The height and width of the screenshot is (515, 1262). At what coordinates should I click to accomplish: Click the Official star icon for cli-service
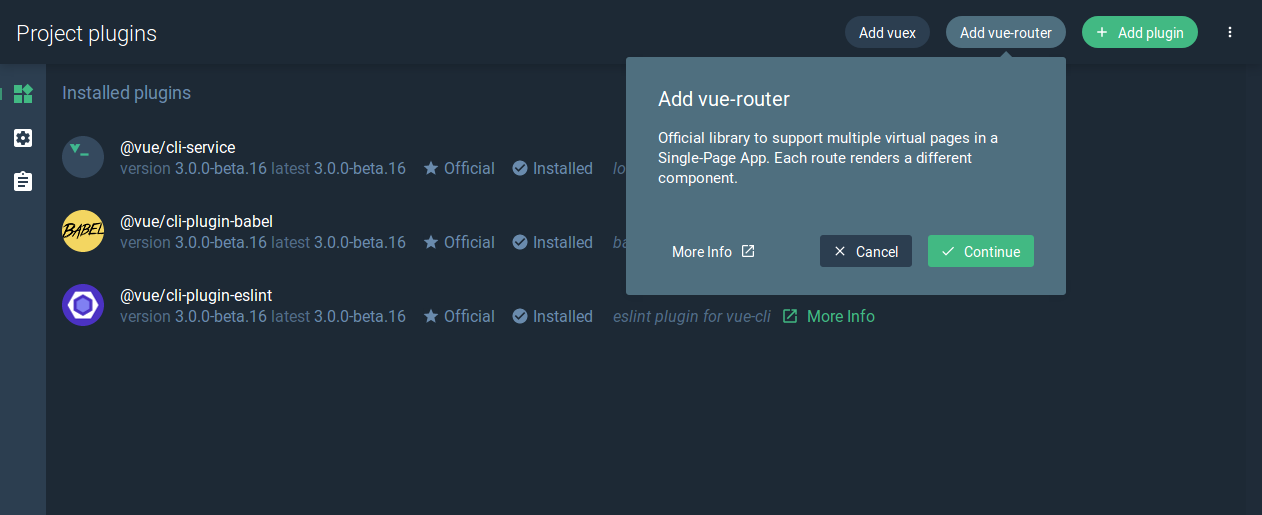tap(431, 168)
